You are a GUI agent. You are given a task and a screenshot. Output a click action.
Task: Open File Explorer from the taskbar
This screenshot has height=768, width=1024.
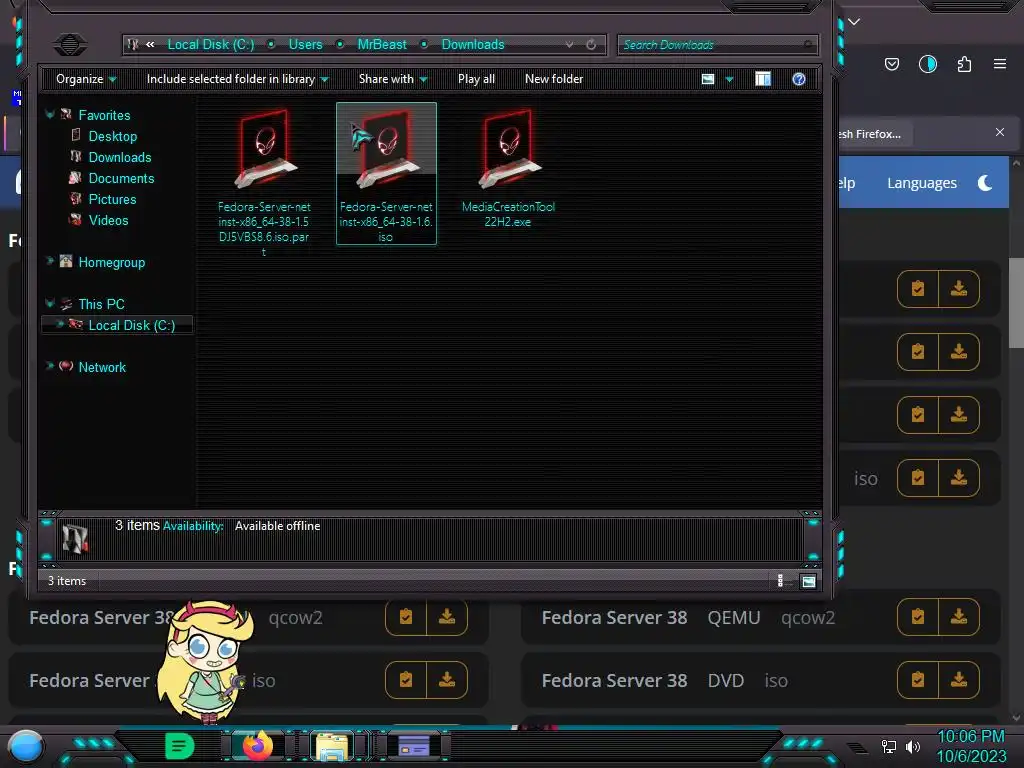click(332, 746)
